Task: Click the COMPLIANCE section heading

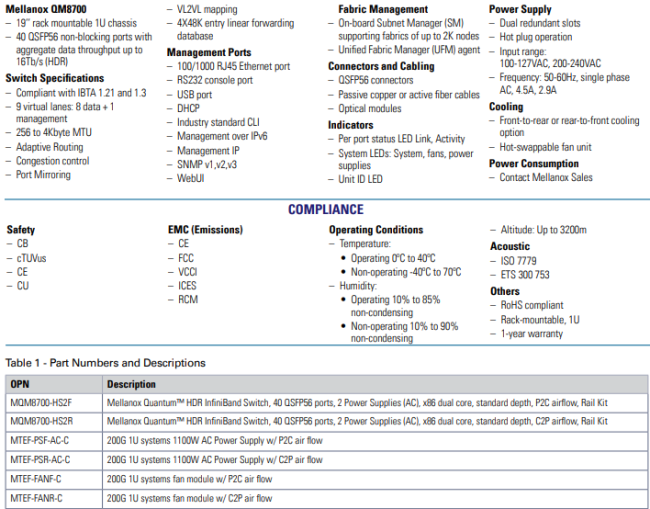Action: [x=325, y=210]
